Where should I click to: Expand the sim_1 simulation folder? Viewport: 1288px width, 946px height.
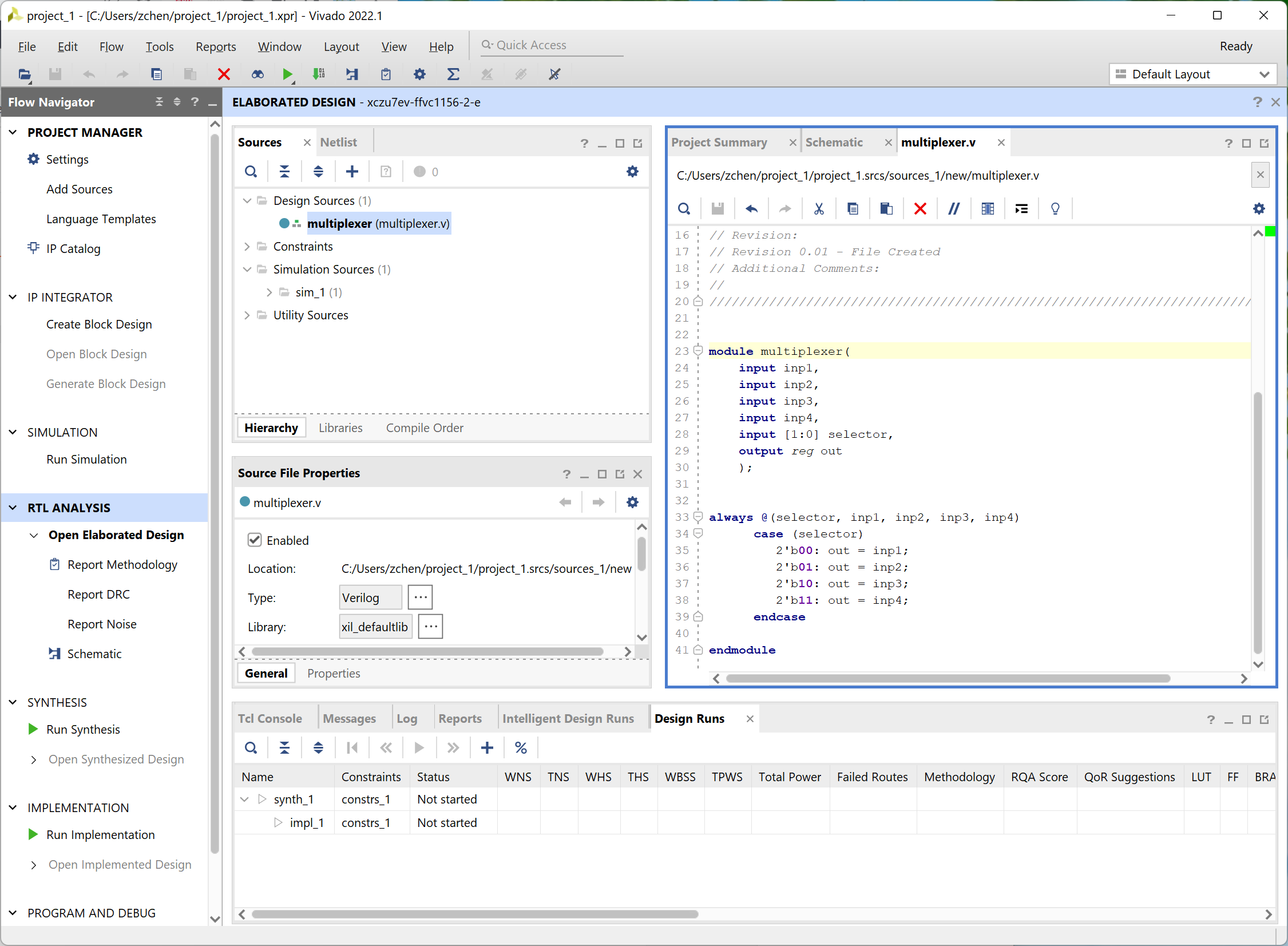click(270, 292)
